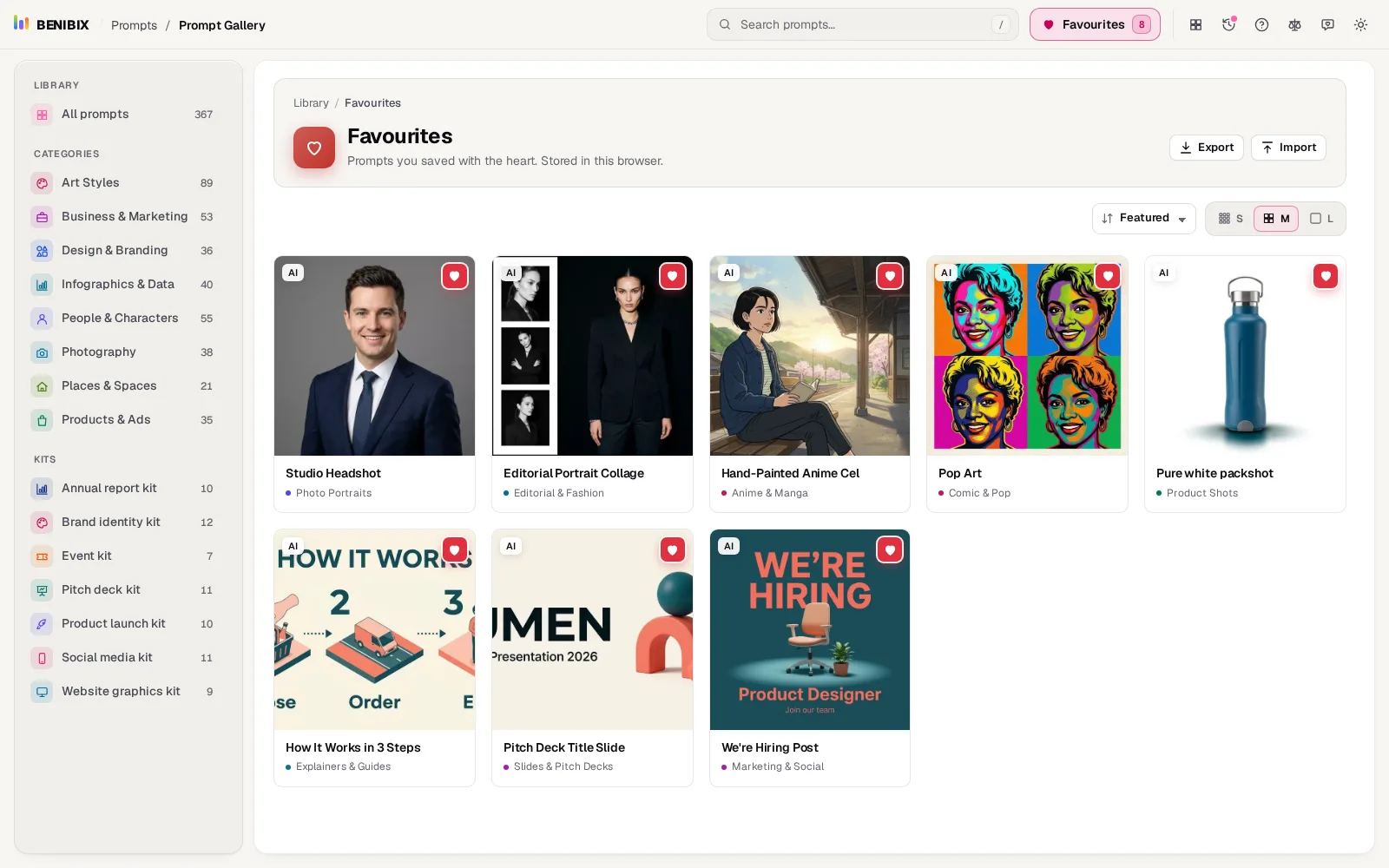This screenshot has height=868, width=1389.
Task: Click the People & Characters person icon
Action: pyautogui.click(x=42, y=319)
